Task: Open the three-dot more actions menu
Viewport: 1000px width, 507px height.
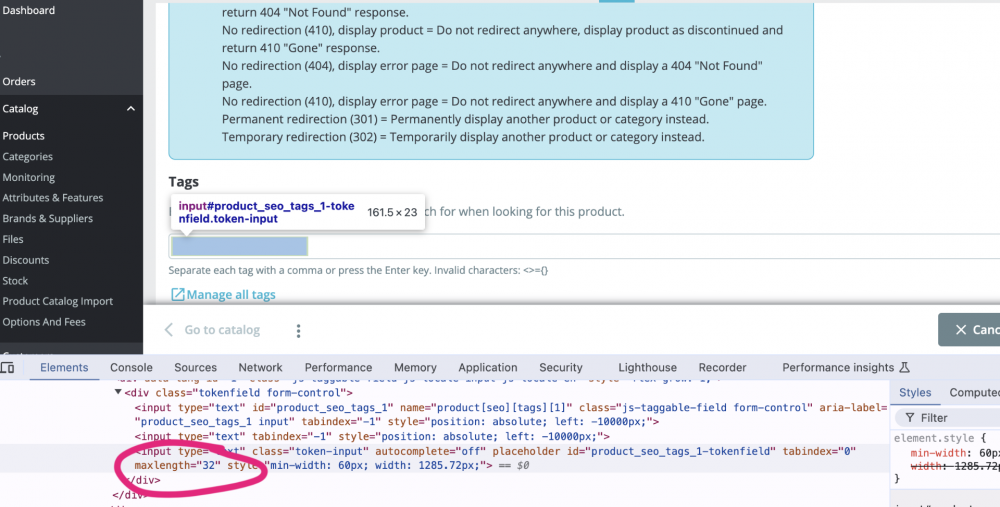Action: pos(298,330)
